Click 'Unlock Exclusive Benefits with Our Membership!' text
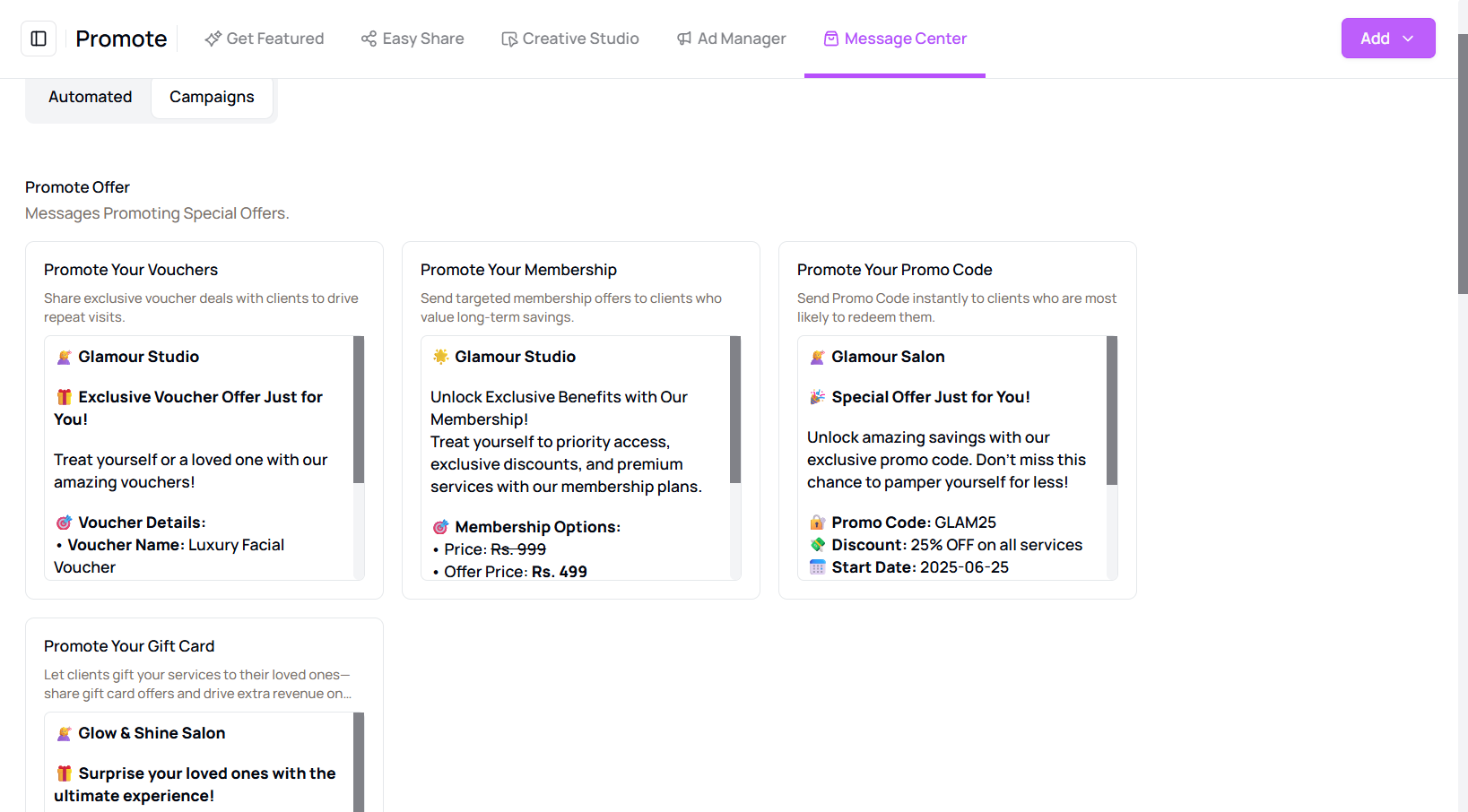This screenshot has height=812, width=1468. pos(559,408)
